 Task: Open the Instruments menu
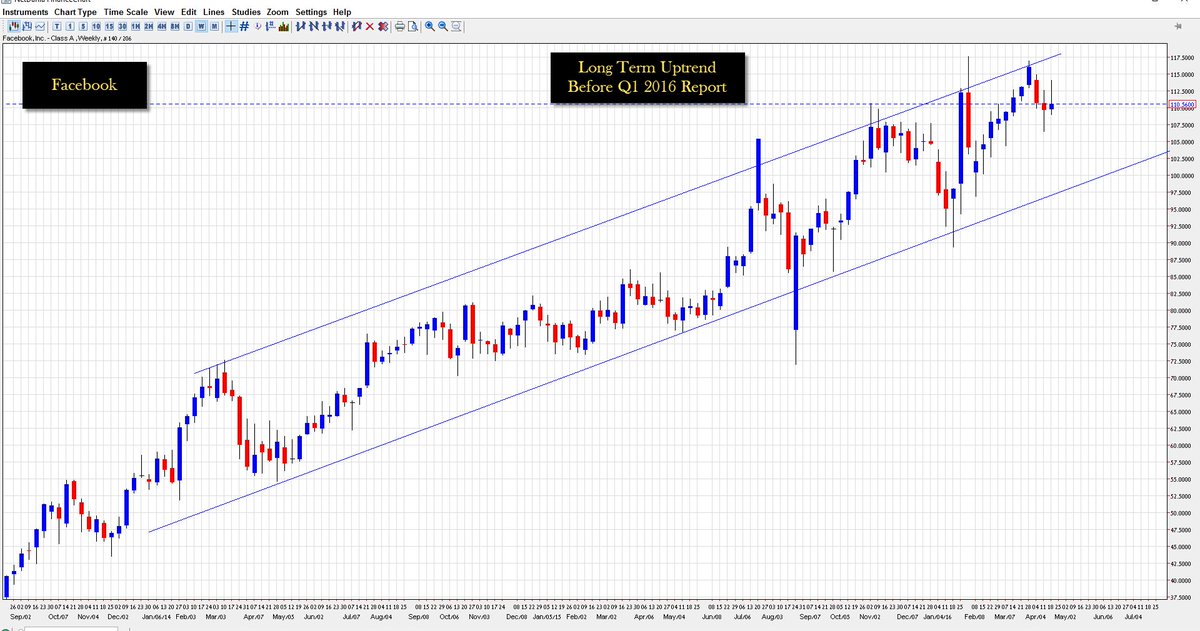[x=24, y=12]
